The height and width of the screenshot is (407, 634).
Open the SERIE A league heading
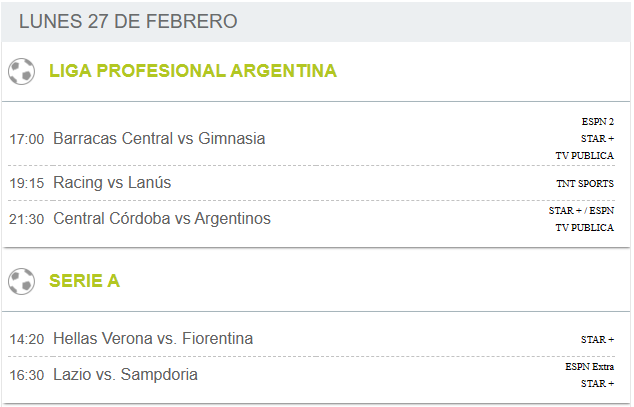click(85, 280)
